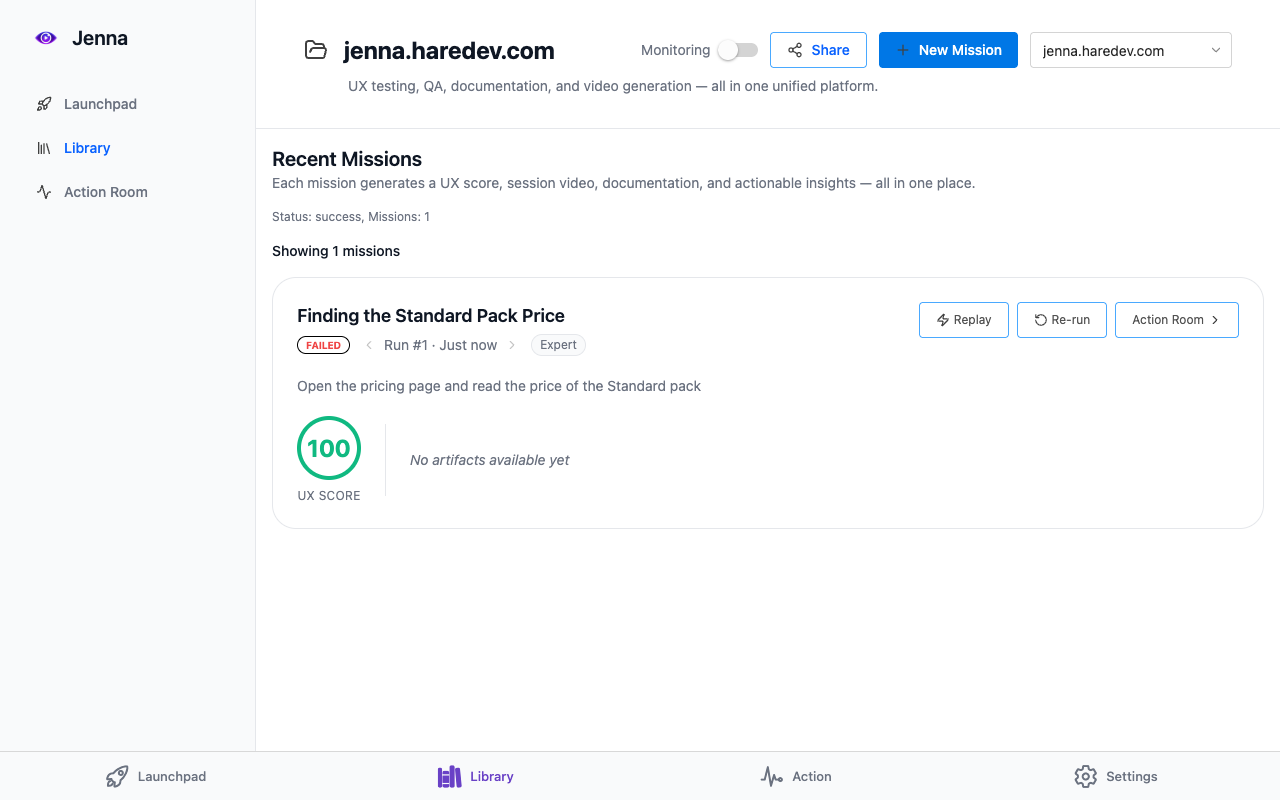Click the UX score 100 circle

click(329, 448)
